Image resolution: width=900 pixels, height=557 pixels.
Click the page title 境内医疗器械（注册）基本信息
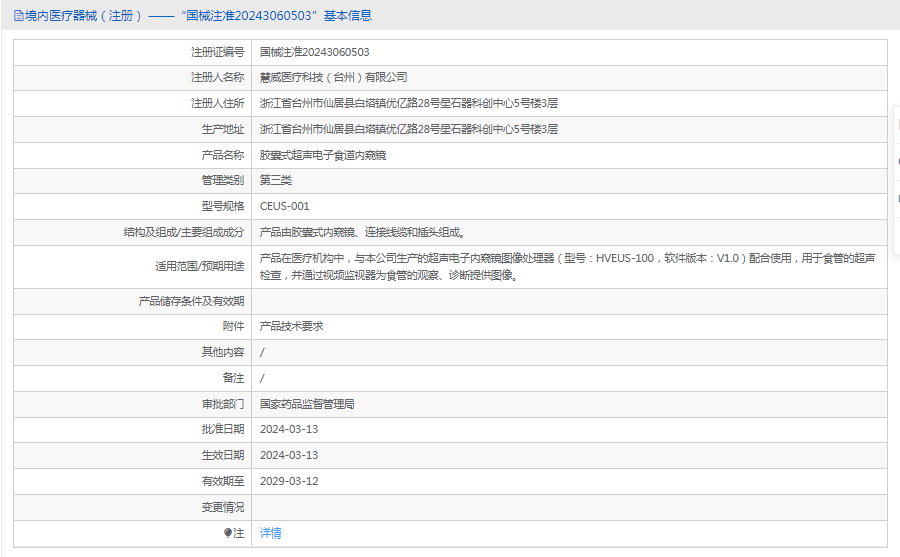(x=199, y=16)
